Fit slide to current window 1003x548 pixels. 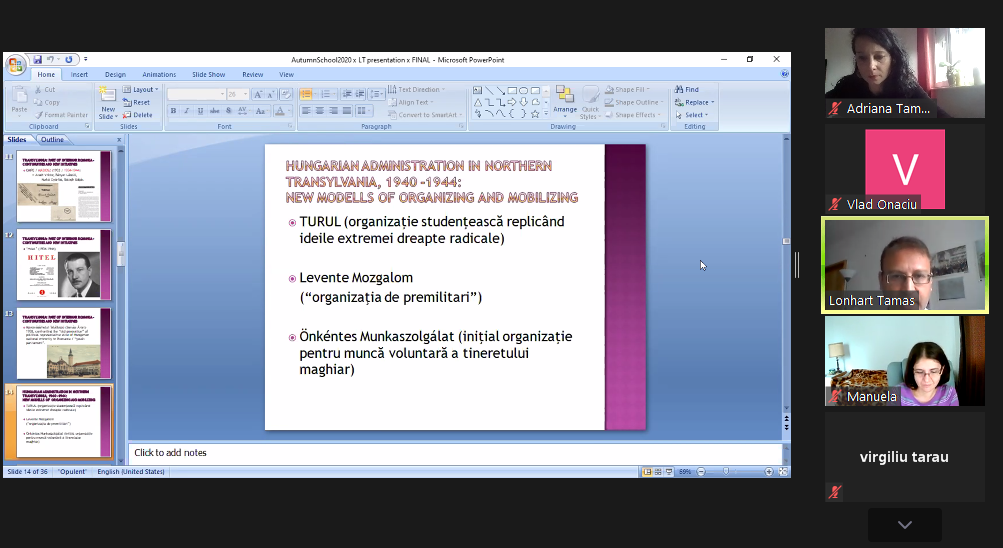click(x=782, y=472)
